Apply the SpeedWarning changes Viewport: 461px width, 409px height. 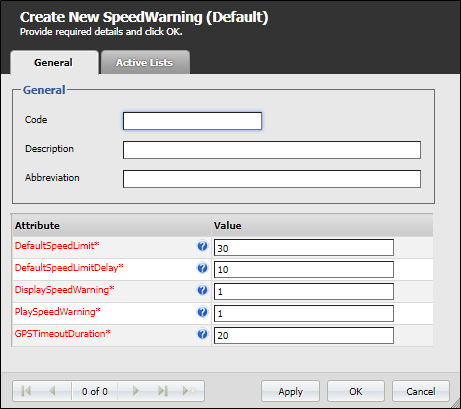[x=290, y=391]
